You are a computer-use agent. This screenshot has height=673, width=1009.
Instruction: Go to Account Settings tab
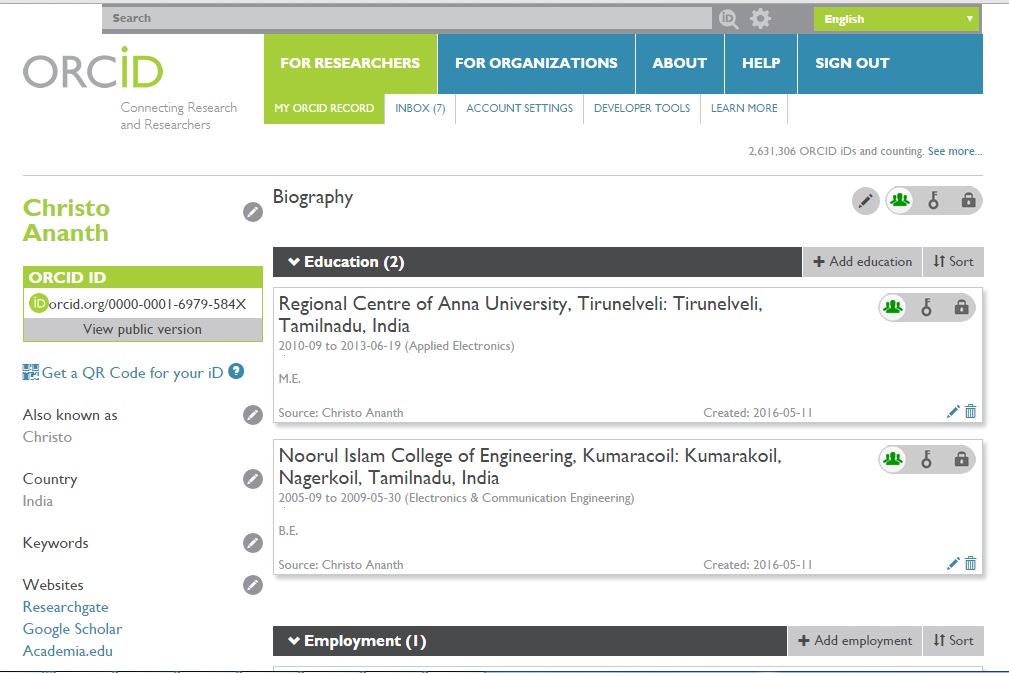coord(519,108)
